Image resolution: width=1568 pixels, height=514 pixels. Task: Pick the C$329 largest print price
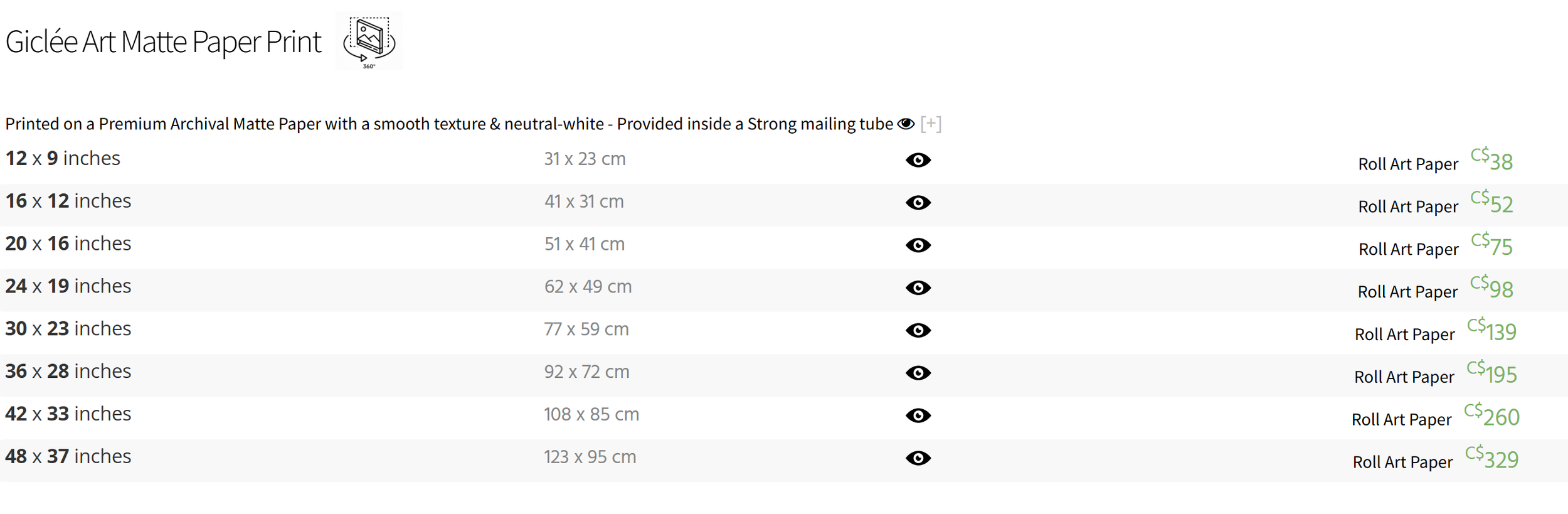point(1491,459)
